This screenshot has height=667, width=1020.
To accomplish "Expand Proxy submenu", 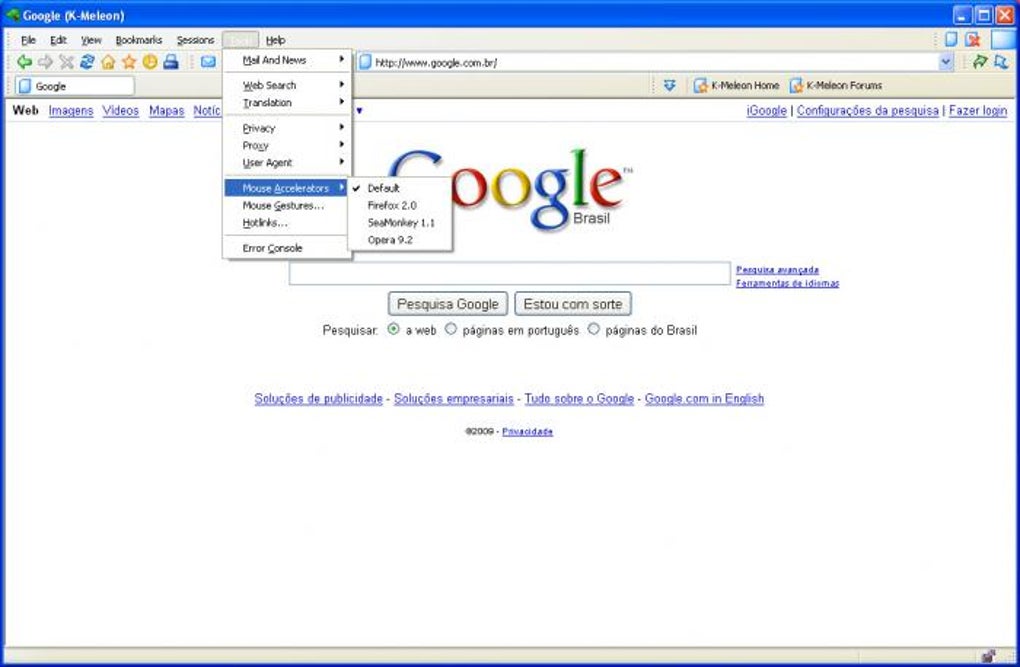I will click(x=287, y=145).
